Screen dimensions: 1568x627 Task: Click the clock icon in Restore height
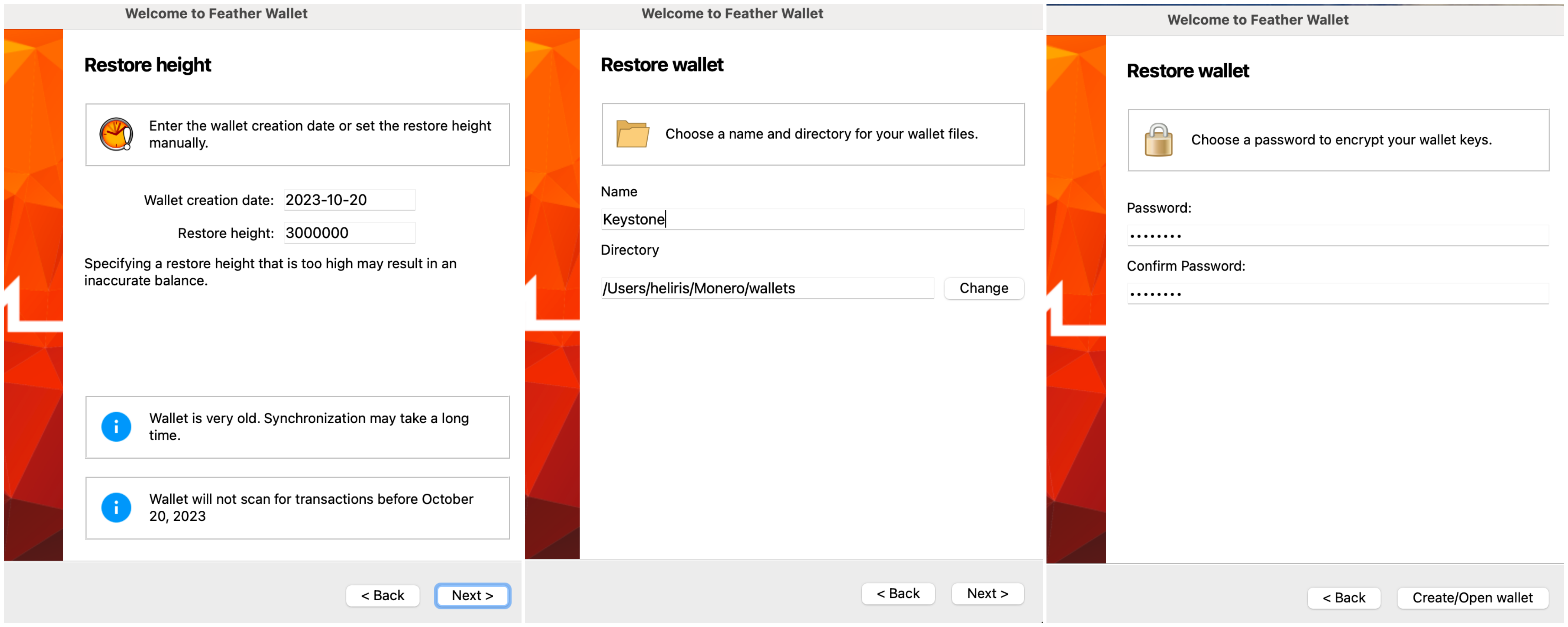[116, 134]
